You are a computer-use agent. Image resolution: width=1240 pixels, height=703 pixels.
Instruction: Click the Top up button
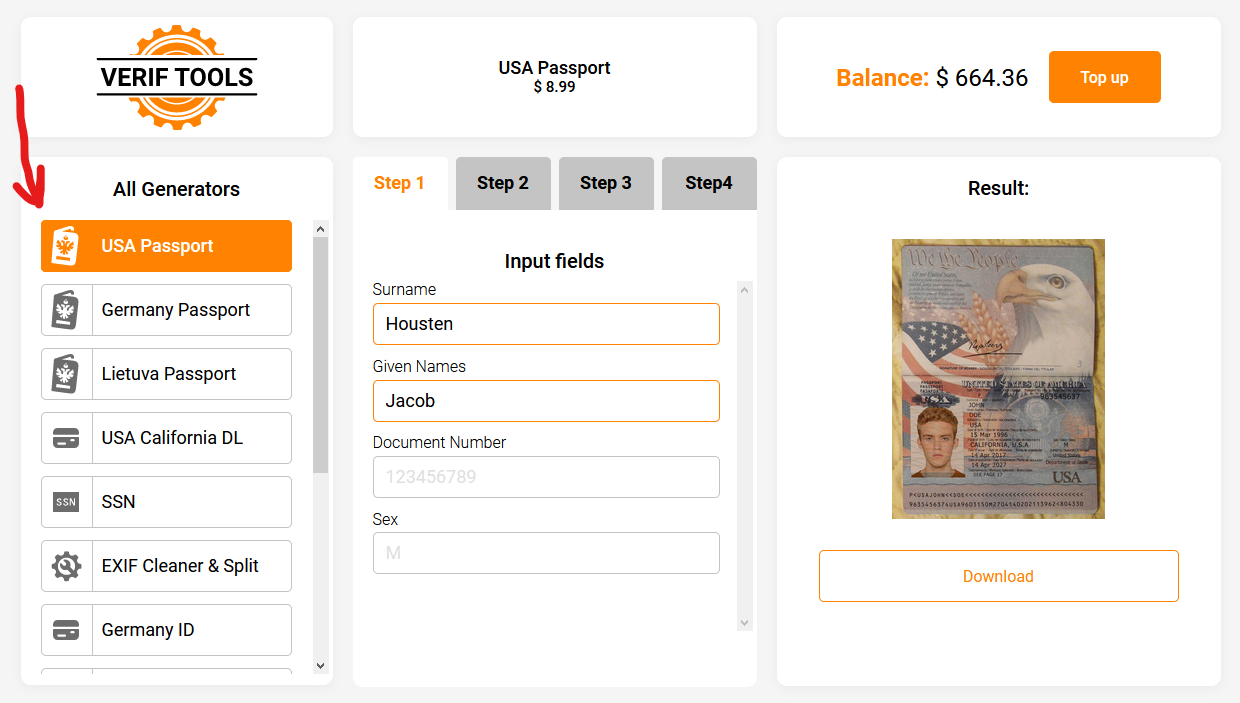(1104, 77)
